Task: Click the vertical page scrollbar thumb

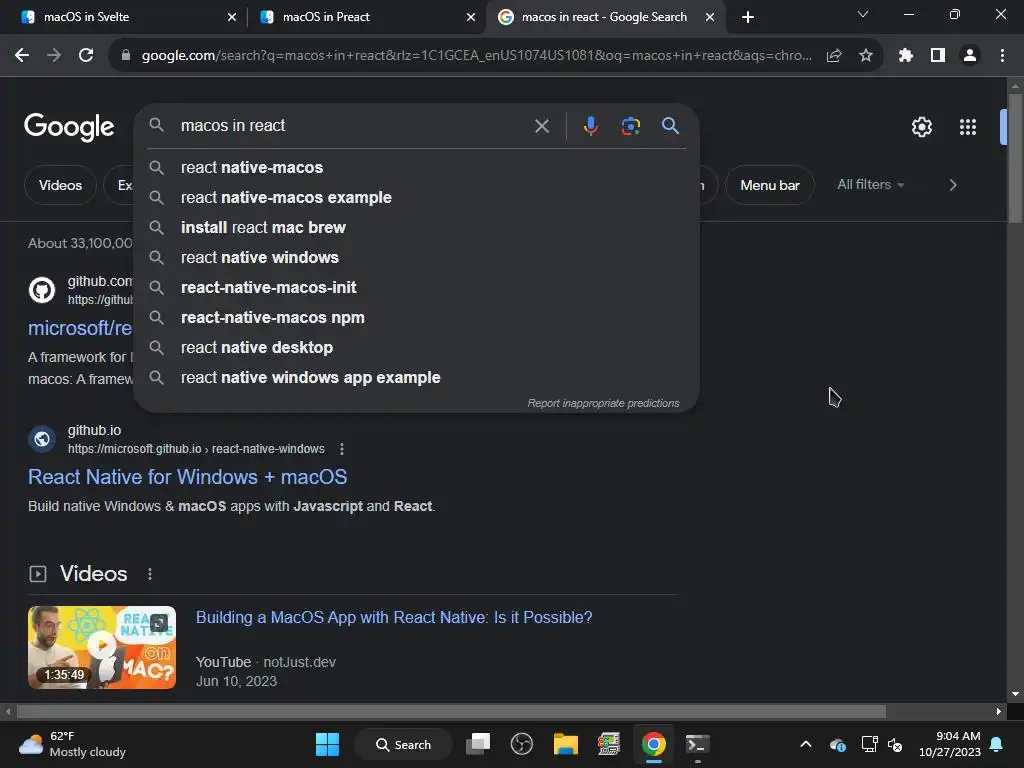Action: point(1015,159)
